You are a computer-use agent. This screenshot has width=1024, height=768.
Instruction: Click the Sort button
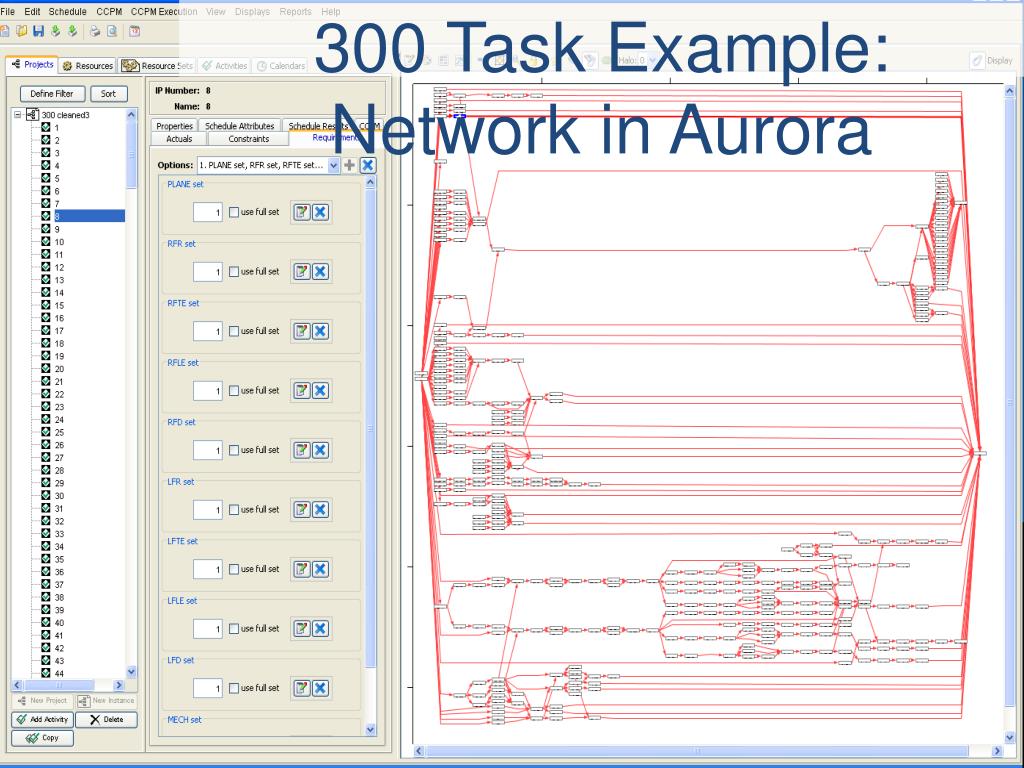pyautogui.click(x=108, y=93)
